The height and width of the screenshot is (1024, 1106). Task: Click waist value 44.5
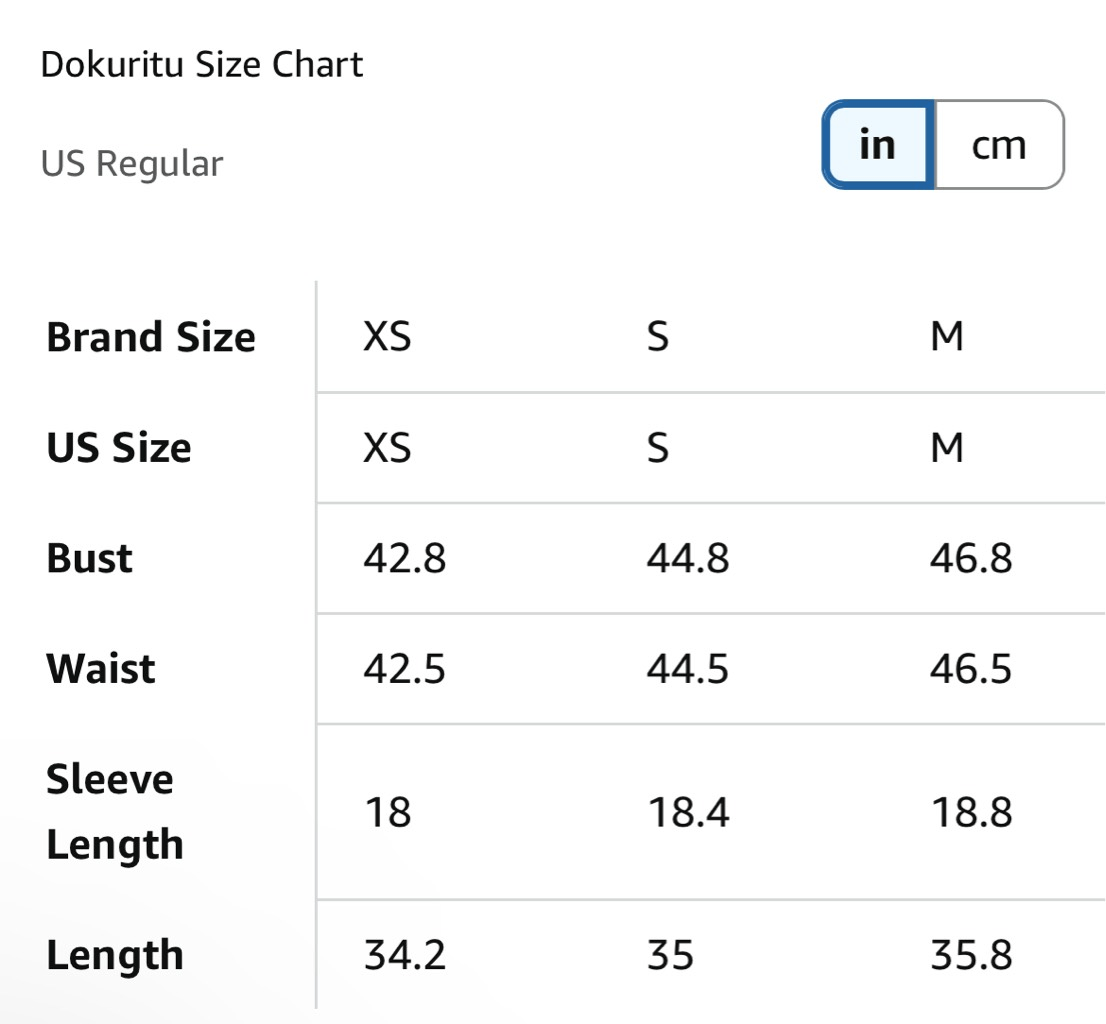(688, 669)
